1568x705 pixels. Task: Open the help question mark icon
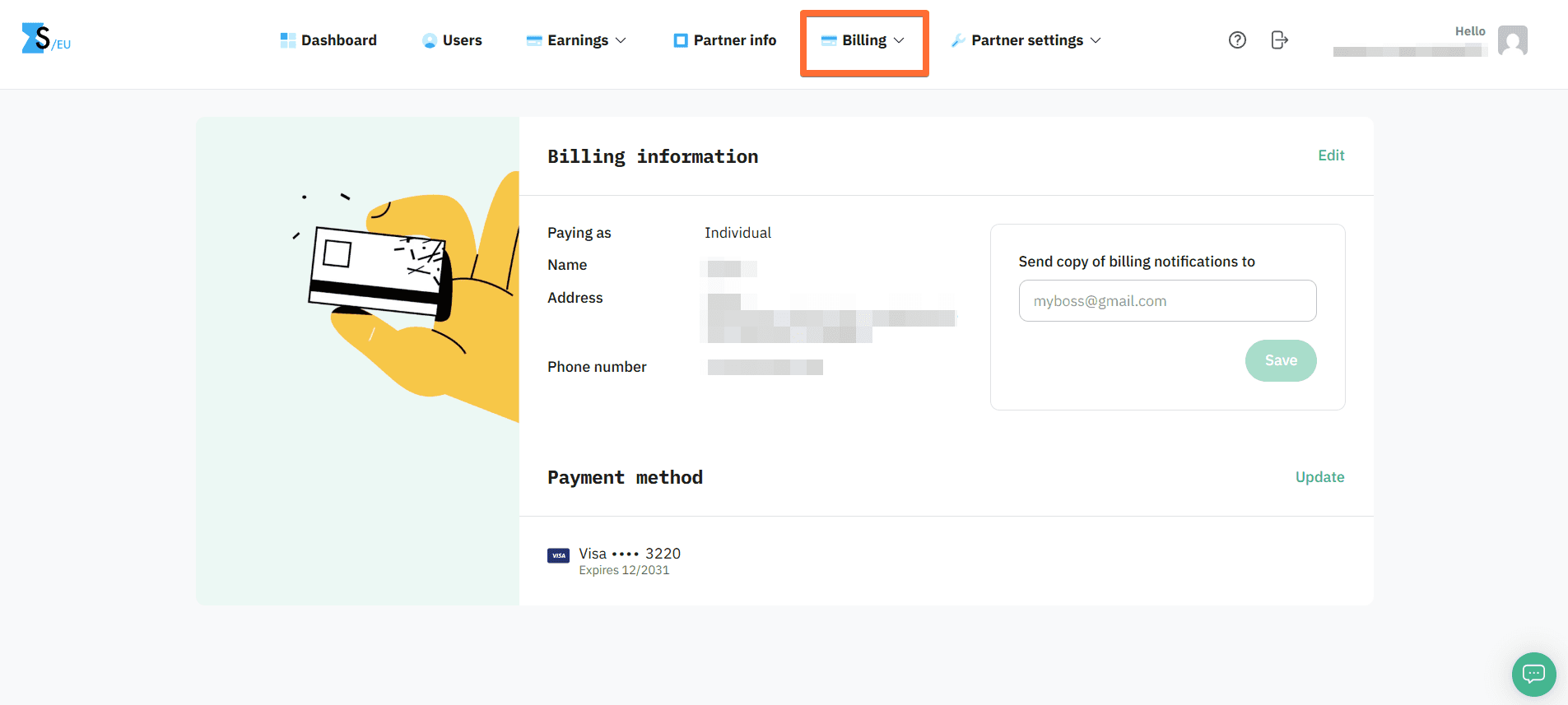pyautogui.click(x=1237, y=39)
